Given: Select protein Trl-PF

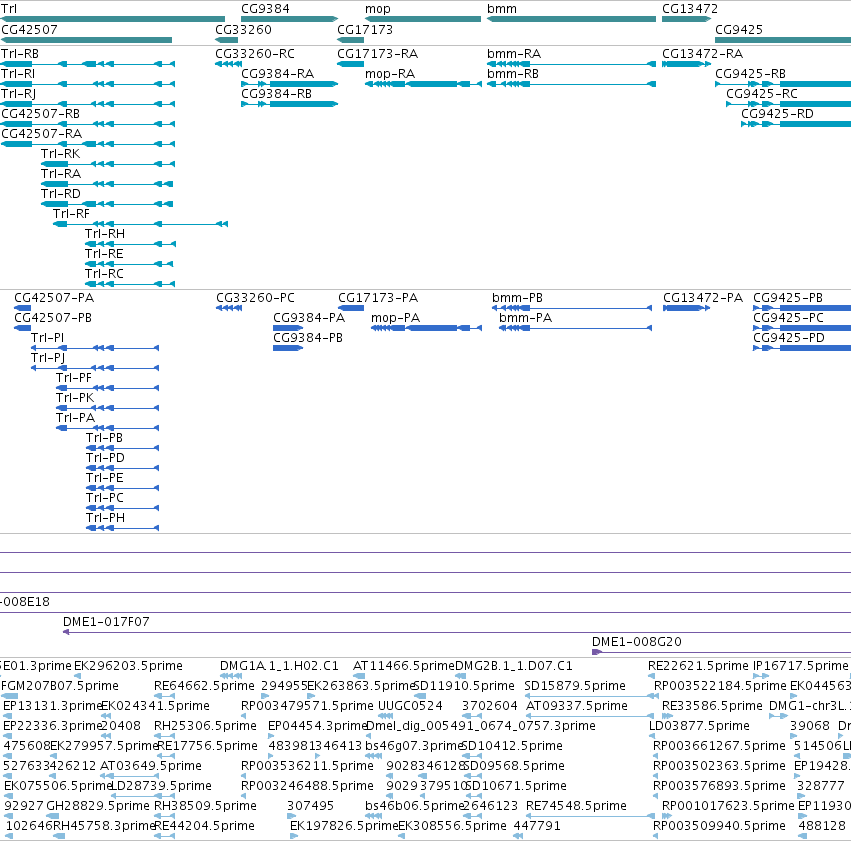Looking at the screenshot, I should click(107, 388).
